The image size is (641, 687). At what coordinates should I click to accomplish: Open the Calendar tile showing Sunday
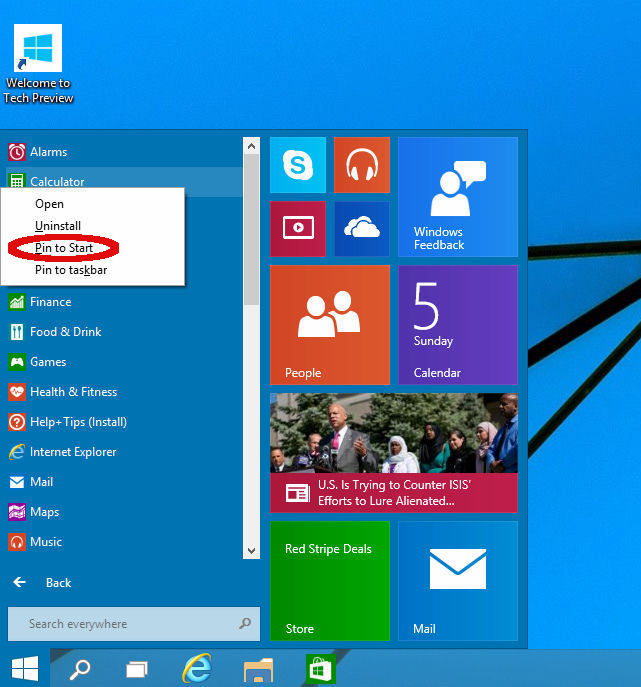pos(457,325)
